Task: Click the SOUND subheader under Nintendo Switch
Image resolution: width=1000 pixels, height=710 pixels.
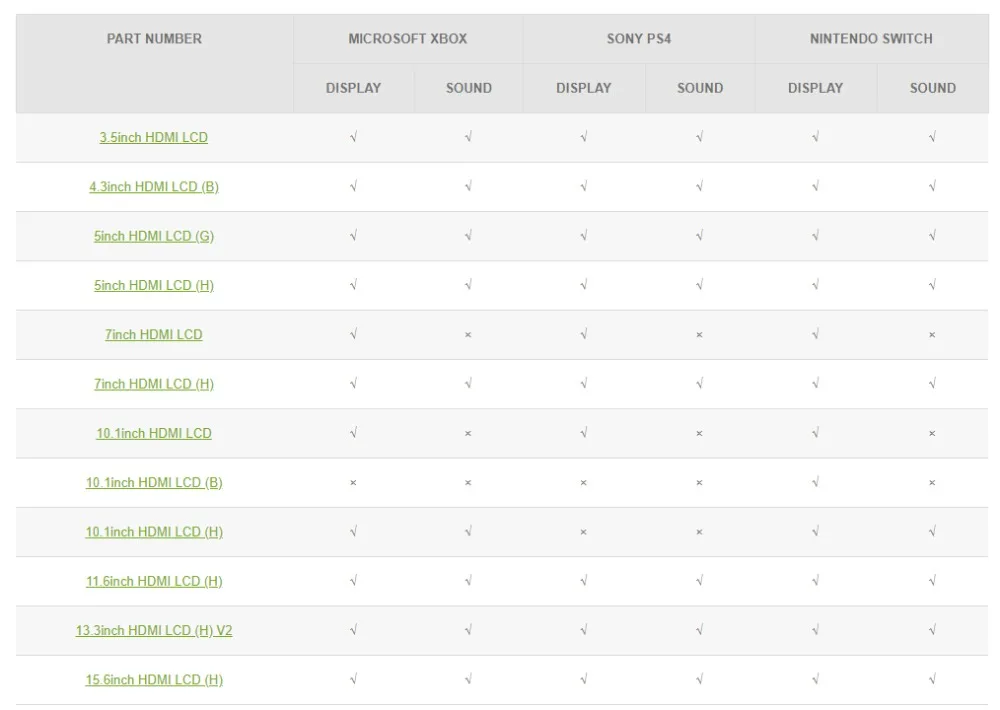Action: click(932, 88)
